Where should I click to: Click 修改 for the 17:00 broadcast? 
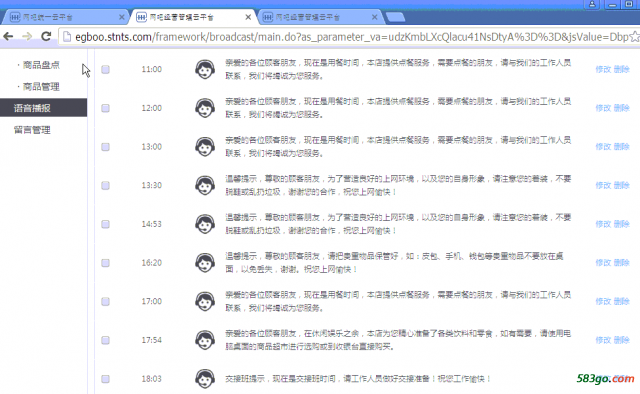(603, 301)
